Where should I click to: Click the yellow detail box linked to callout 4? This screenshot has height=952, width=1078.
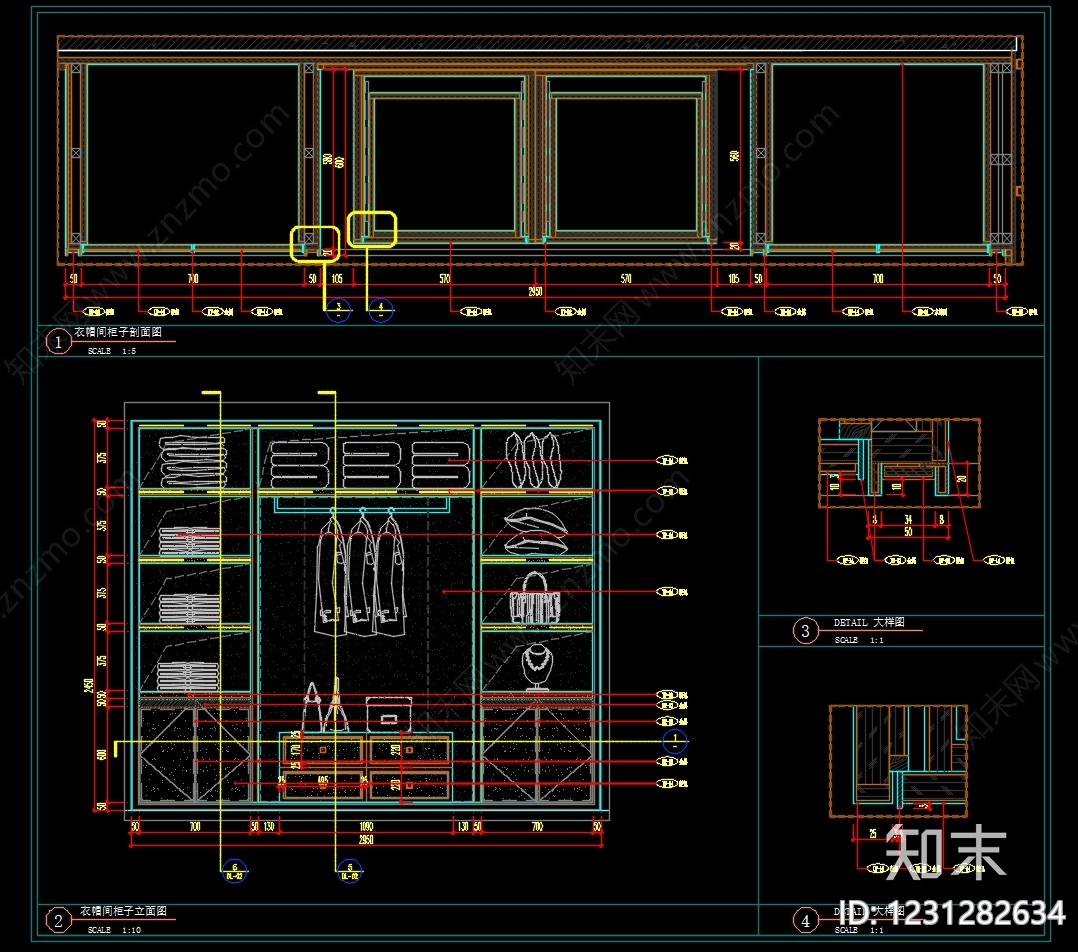point(372,229)
